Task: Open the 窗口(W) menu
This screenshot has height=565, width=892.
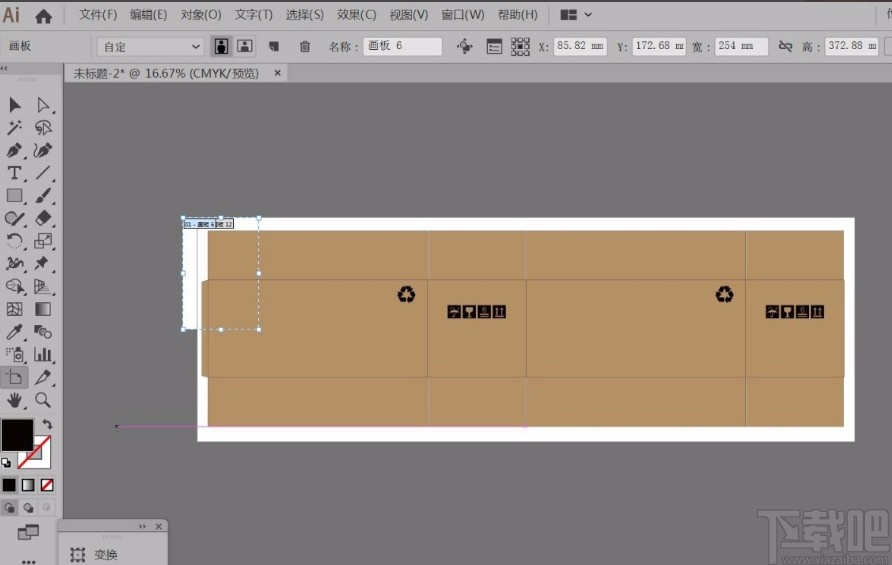Action: tap(462, 15)
